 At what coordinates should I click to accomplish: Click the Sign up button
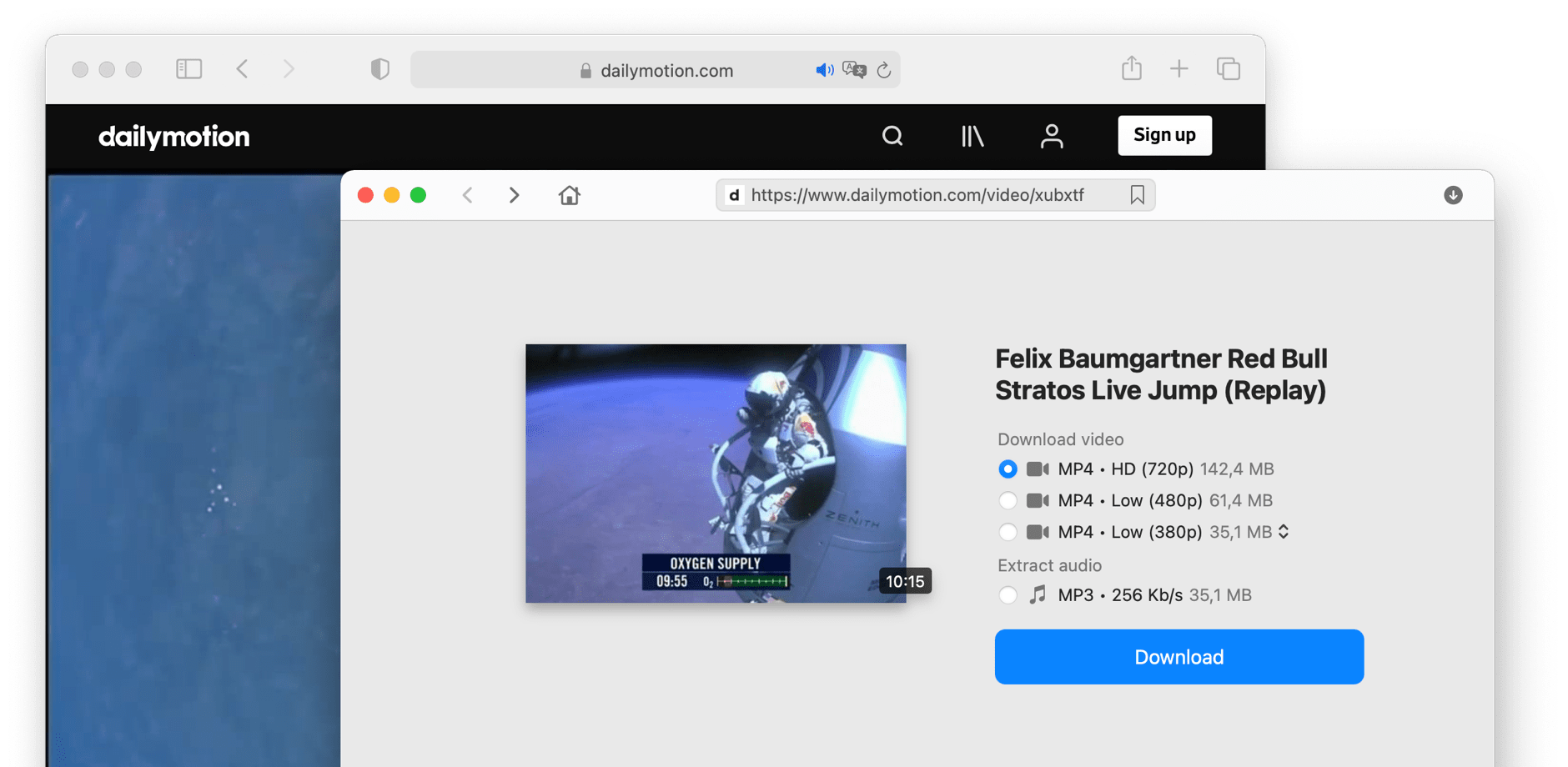coord(1164,135)
